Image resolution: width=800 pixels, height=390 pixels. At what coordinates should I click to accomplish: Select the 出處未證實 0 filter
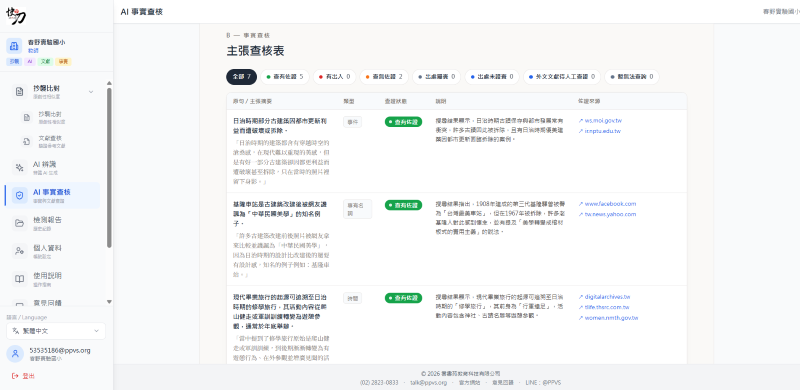pyautogui.click(x=492, y=77)
